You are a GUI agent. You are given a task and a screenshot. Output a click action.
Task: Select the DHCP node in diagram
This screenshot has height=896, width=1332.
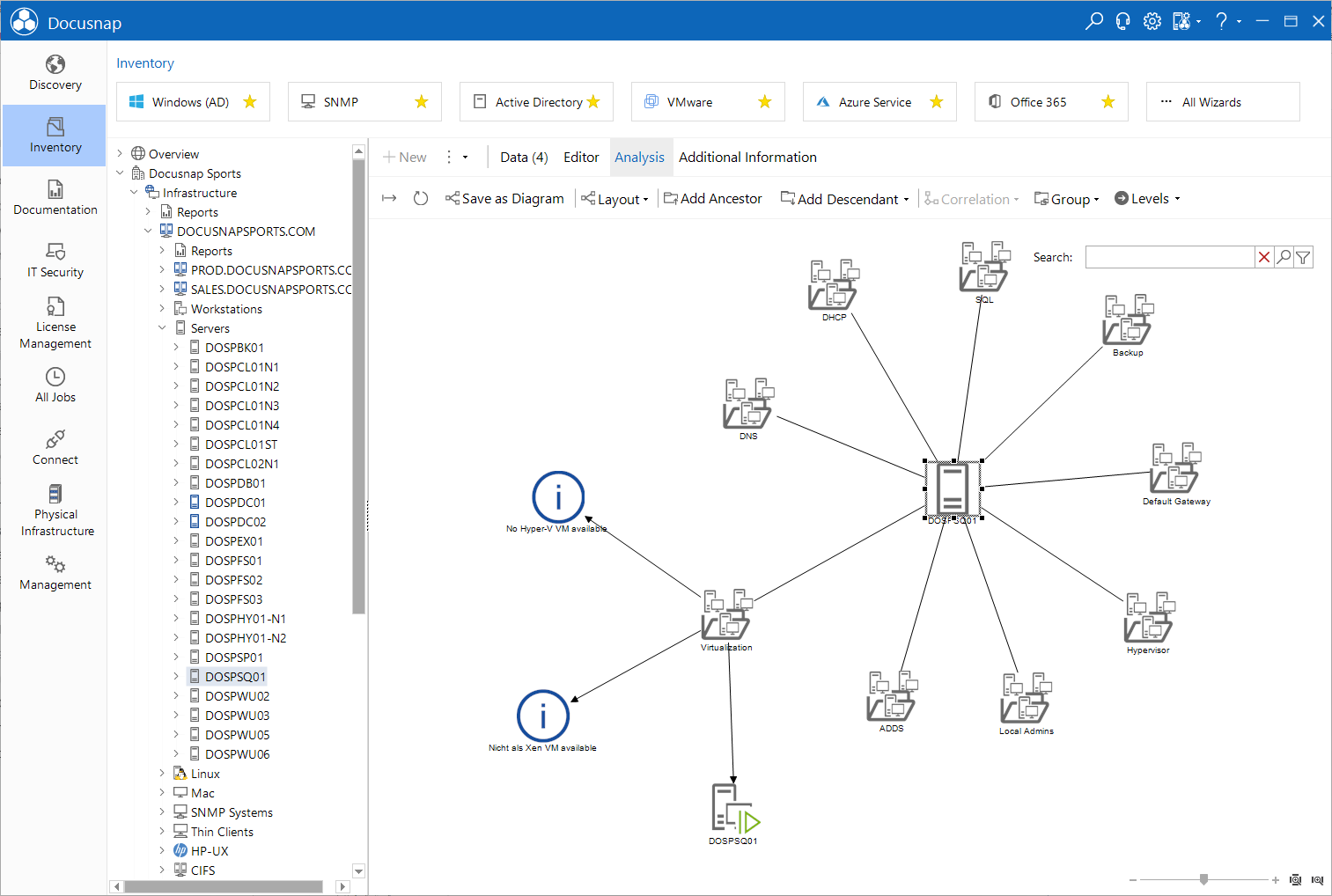[x=833, y=289]
